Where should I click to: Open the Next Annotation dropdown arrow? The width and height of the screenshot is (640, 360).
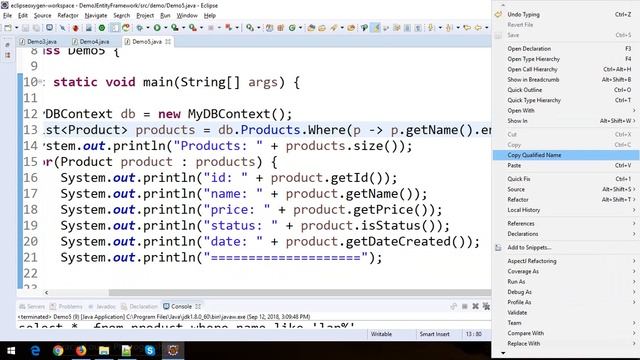440,28
